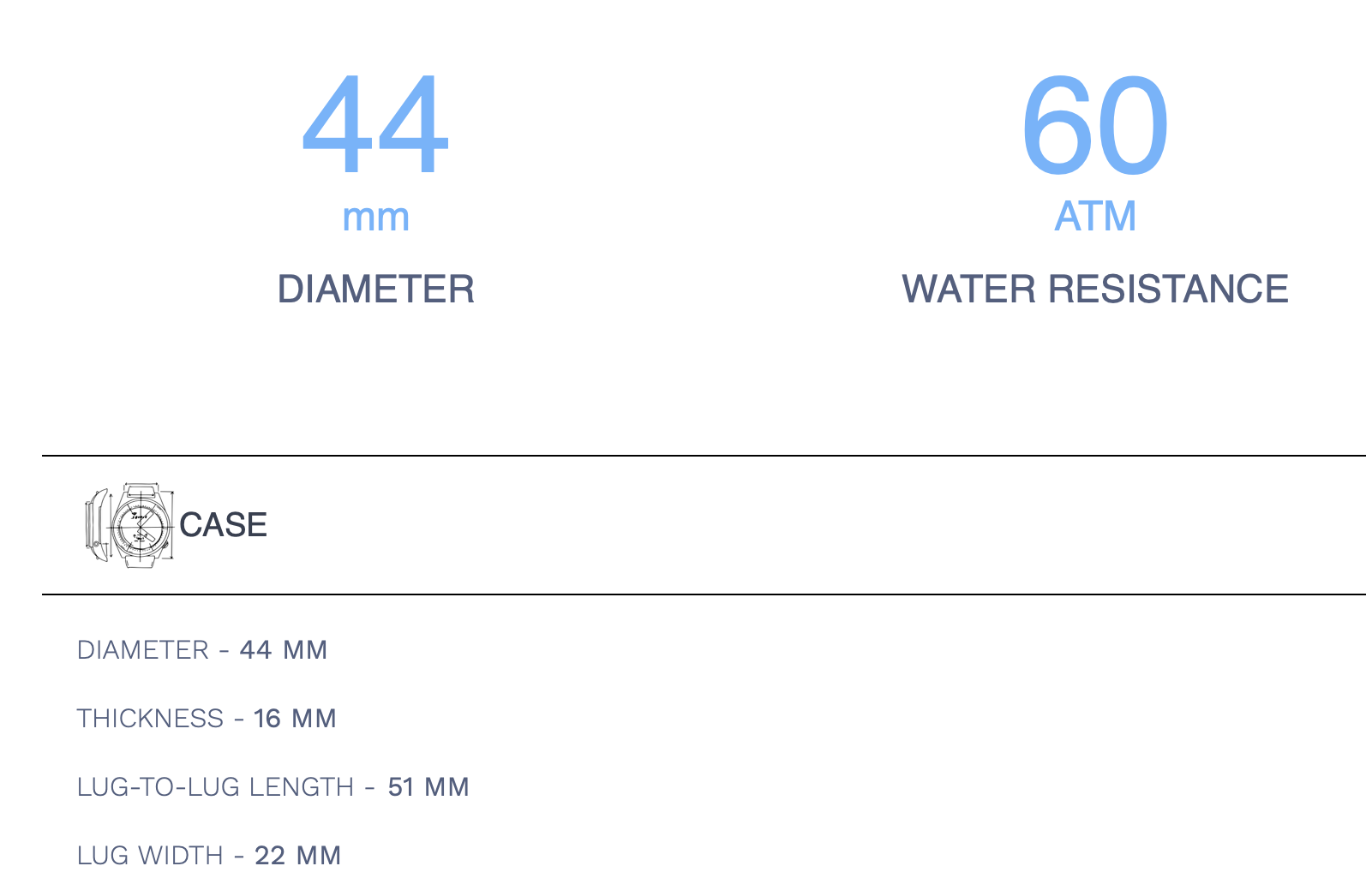Click the 16 MM thickness value
Screen dimensions: 1366x896
[x=295, y=719]
